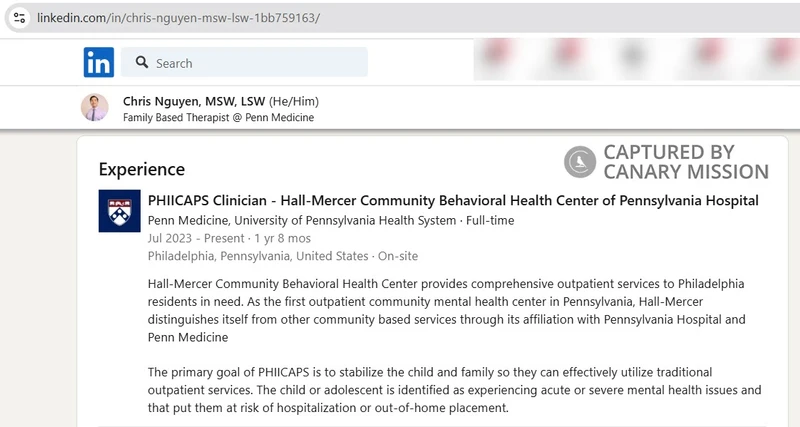Click the Family Based Therapist headline text
This screenshot has width=800, height=427.
pyautogui.click(x=218, y=117)
